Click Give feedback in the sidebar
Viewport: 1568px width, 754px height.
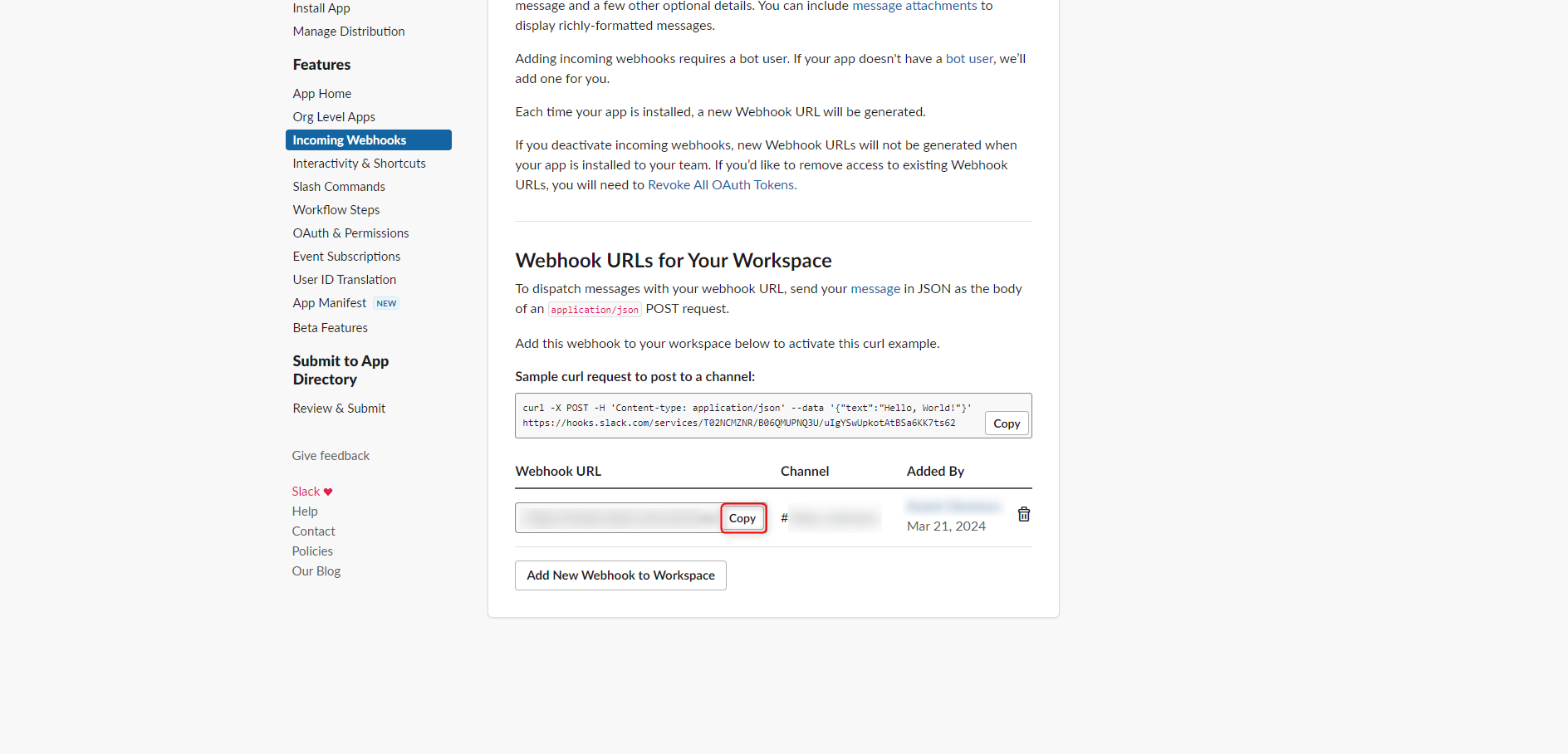(331, 456)
